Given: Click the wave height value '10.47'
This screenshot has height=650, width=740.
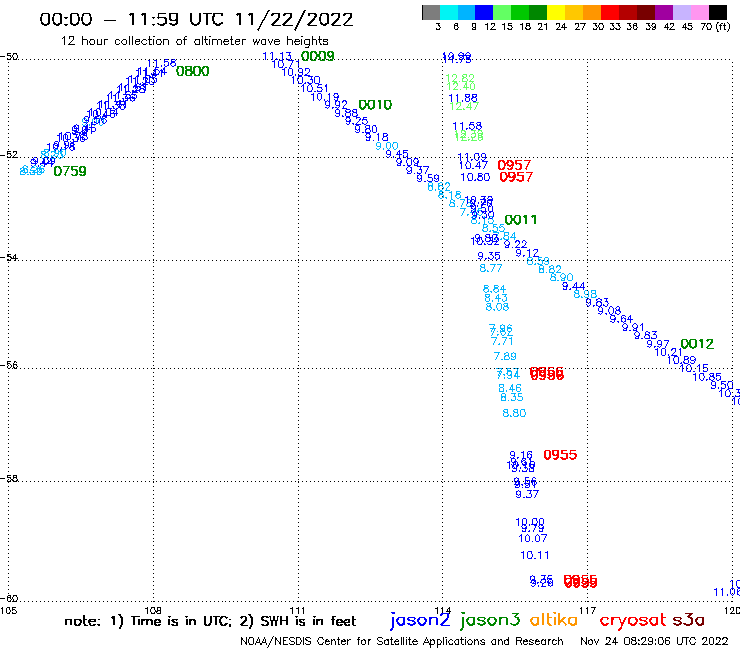Looking at the screenshot, I should pos(473,165).
